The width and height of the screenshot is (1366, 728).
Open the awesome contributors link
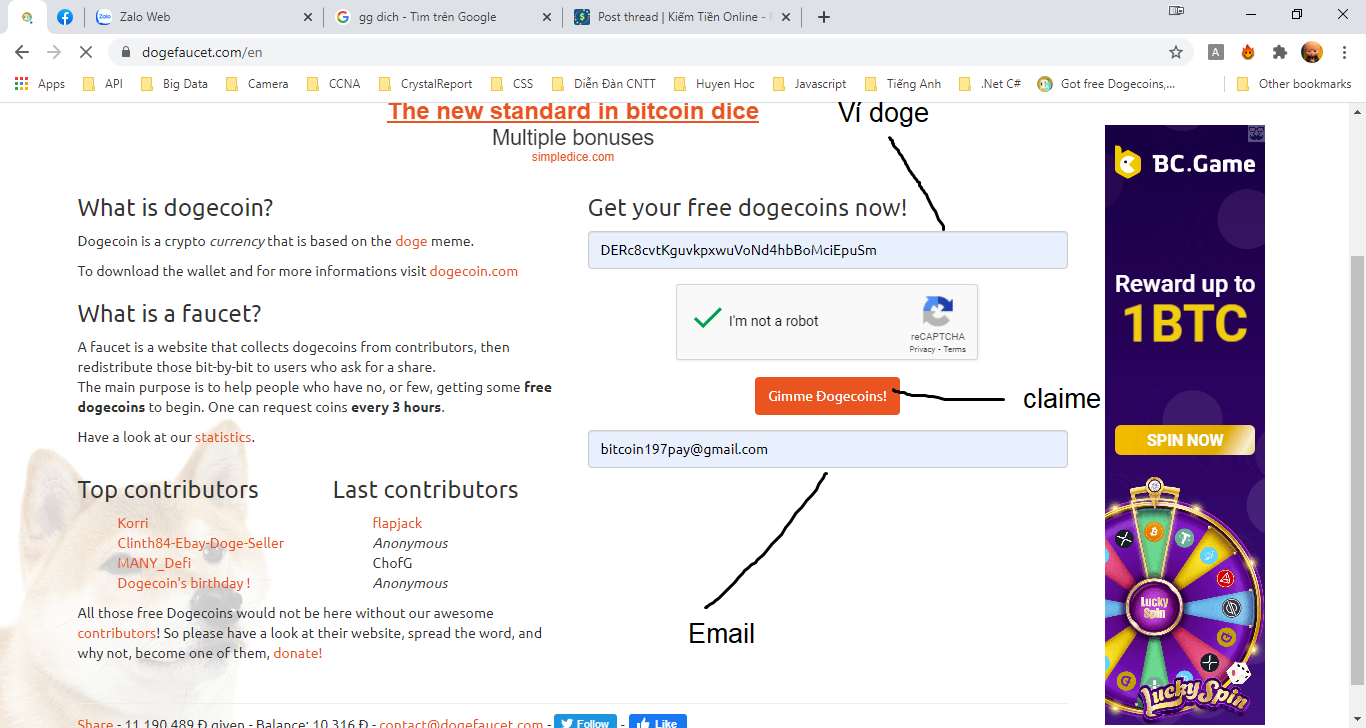tap(117, 633)
